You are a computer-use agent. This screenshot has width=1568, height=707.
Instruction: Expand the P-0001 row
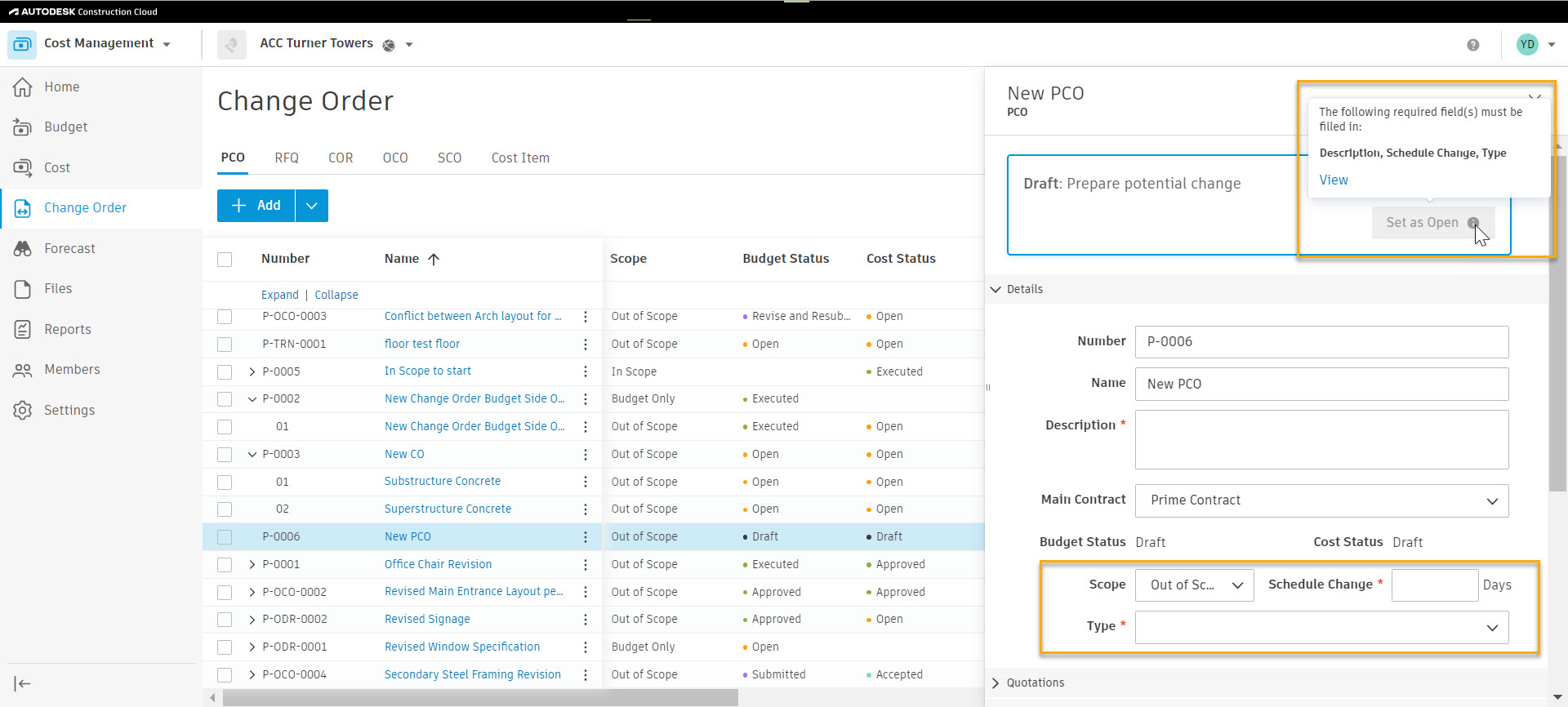click(252, 565)
